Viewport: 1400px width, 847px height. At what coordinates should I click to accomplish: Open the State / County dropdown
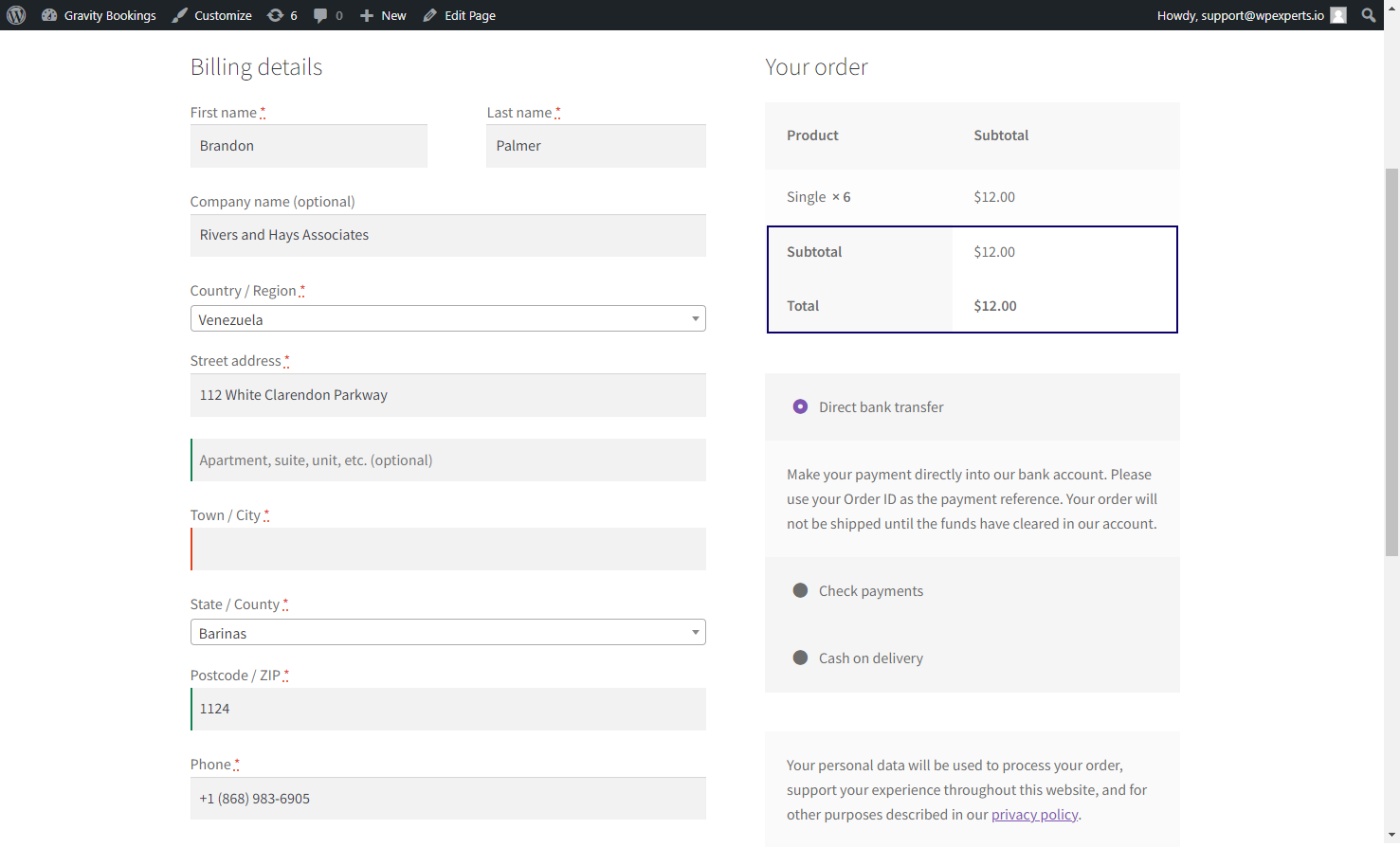point(448,633)
